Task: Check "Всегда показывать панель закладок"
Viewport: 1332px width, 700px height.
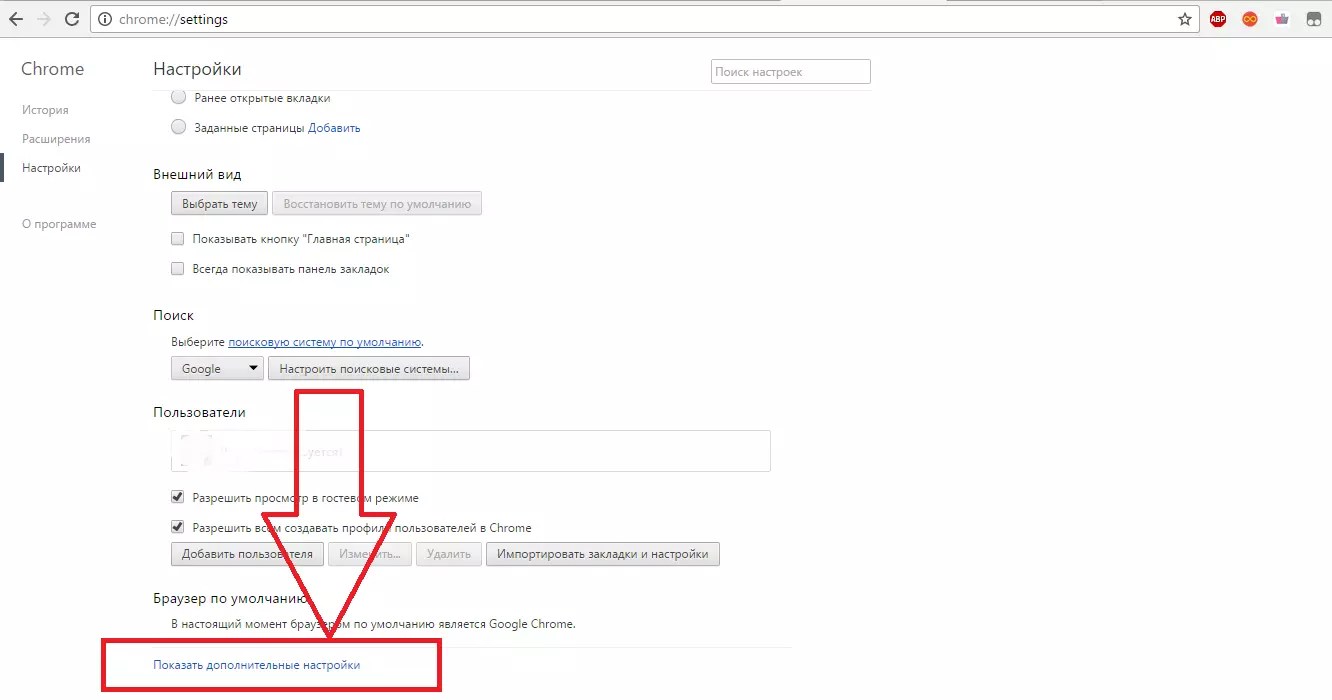Action: tap(178, 269)
